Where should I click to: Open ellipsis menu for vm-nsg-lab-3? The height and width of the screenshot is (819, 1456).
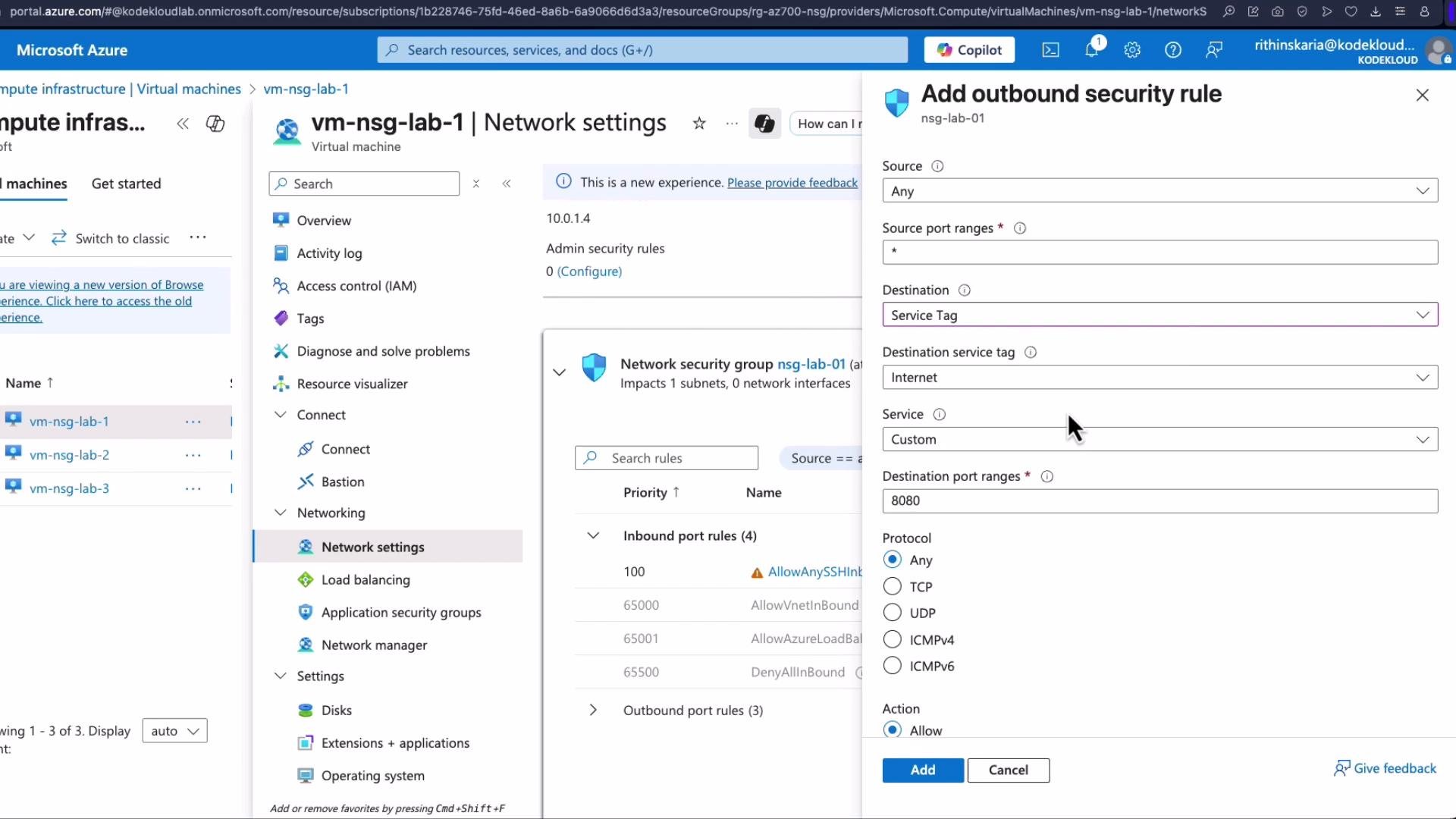point(193,488)
